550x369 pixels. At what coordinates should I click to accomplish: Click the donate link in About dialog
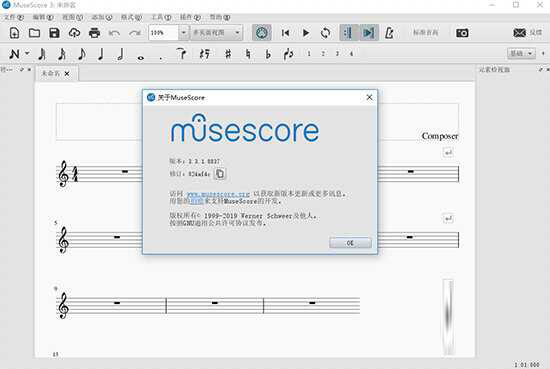tap(196, 201)
